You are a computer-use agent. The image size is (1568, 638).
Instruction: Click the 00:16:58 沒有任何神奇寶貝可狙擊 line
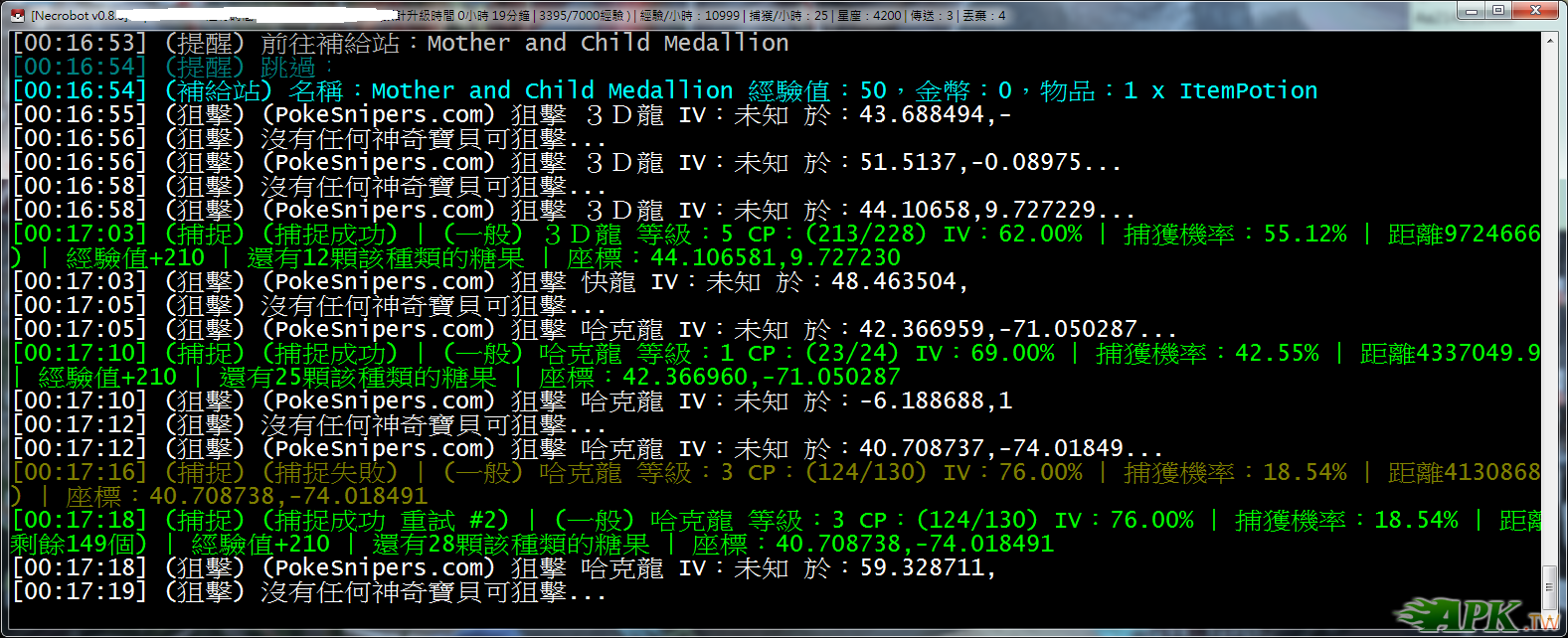tap(309, 186)
